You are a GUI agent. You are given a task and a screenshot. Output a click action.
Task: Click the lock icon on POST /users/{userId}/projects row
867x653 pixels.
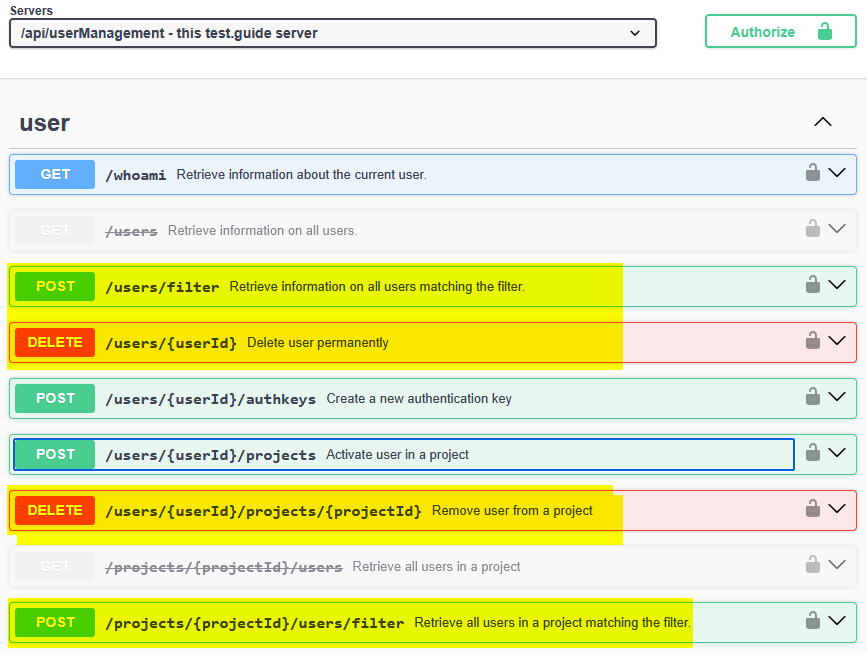coord(812,452)
